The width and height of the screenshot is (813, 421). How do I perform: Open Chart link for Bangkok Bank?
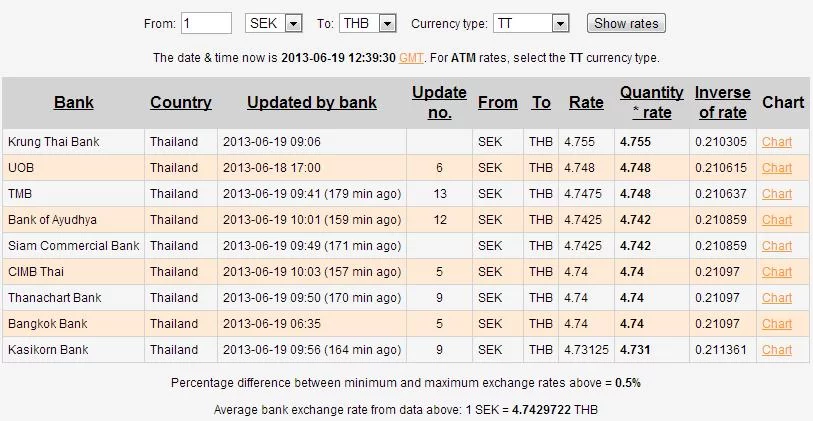[x=777, y=324]
